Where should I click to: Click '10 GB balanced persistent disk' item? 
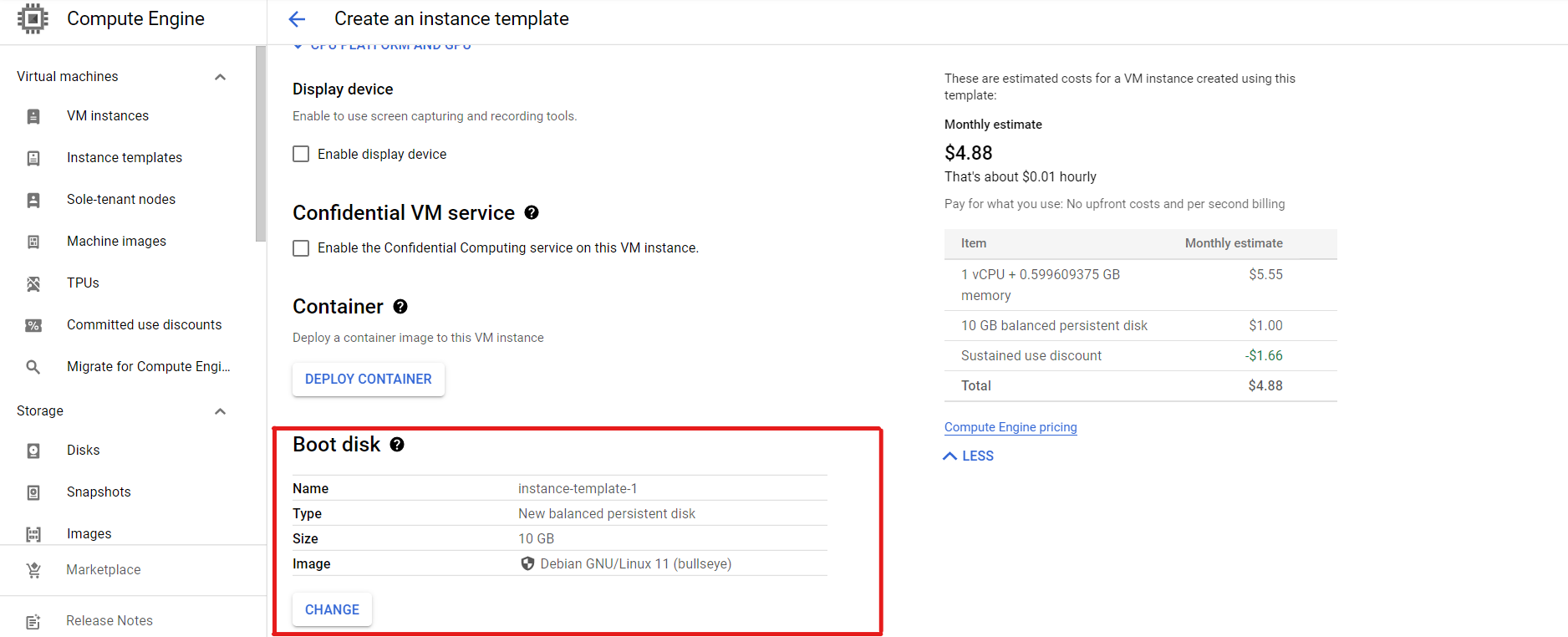[x=1054, y=325]
